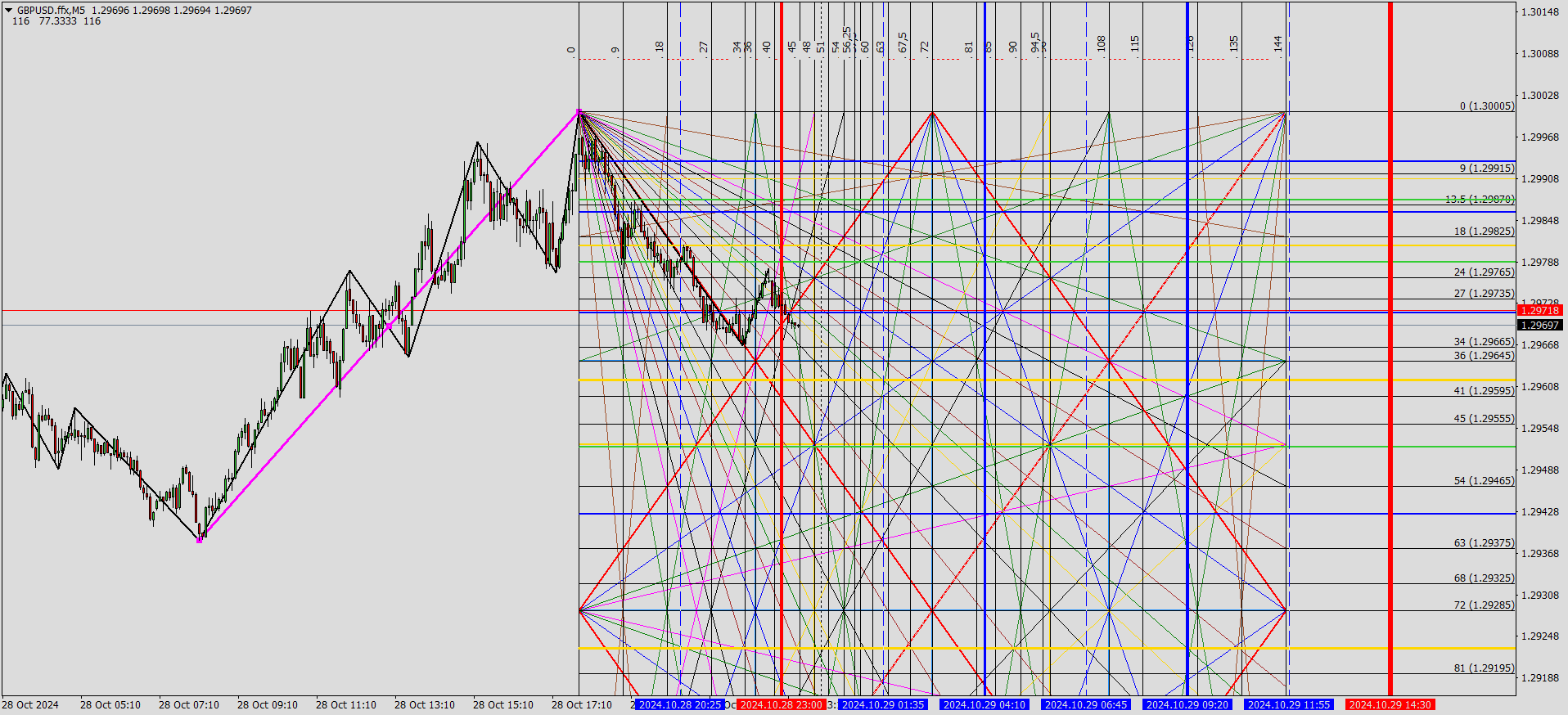Image resolution: width=1568 pixels, height=715 pixels.
Task: Click the 1.29248 price scale value
Action: click(1540, 636)
